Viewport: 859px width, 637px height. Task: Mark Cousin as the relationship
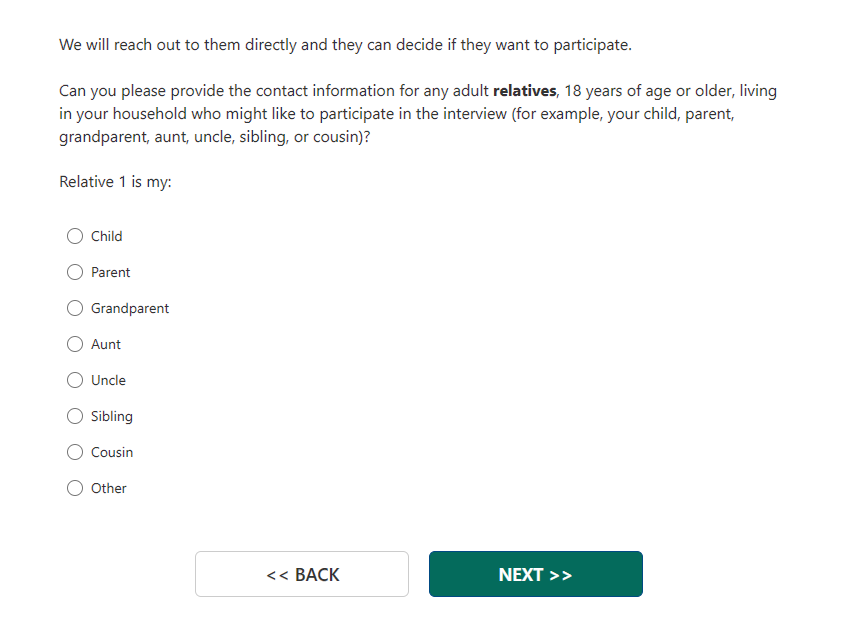(75, 452)
